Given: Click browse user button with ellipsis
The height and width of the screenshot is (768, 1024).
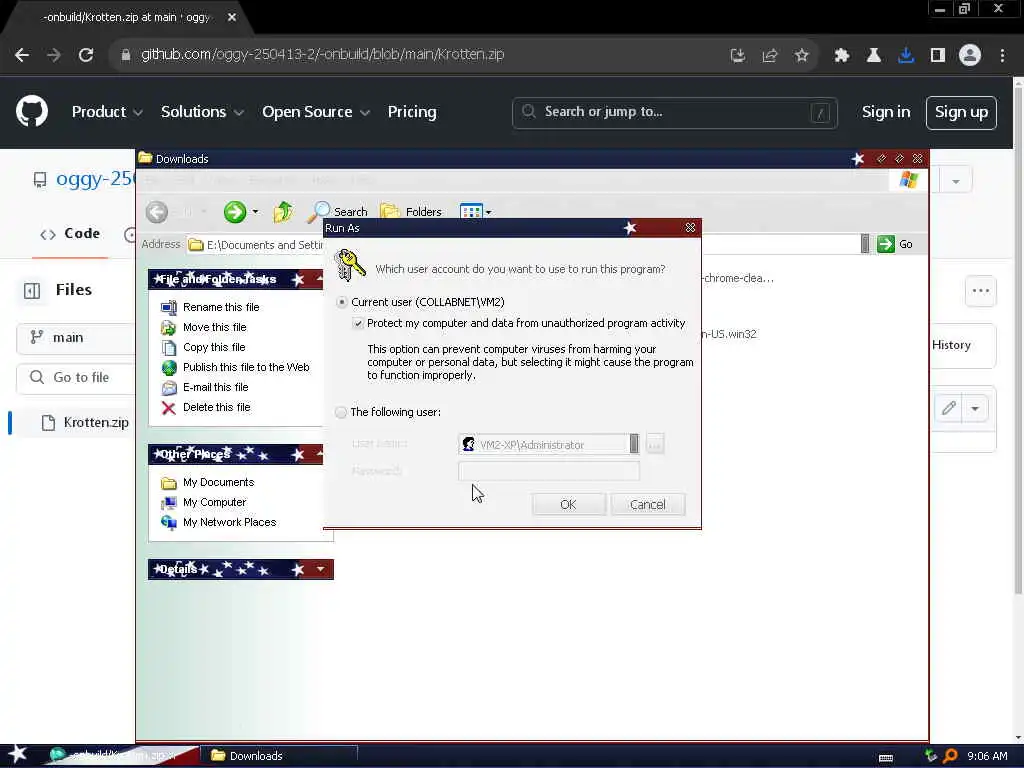Looking at the screenshot, I should click(655, 444).
